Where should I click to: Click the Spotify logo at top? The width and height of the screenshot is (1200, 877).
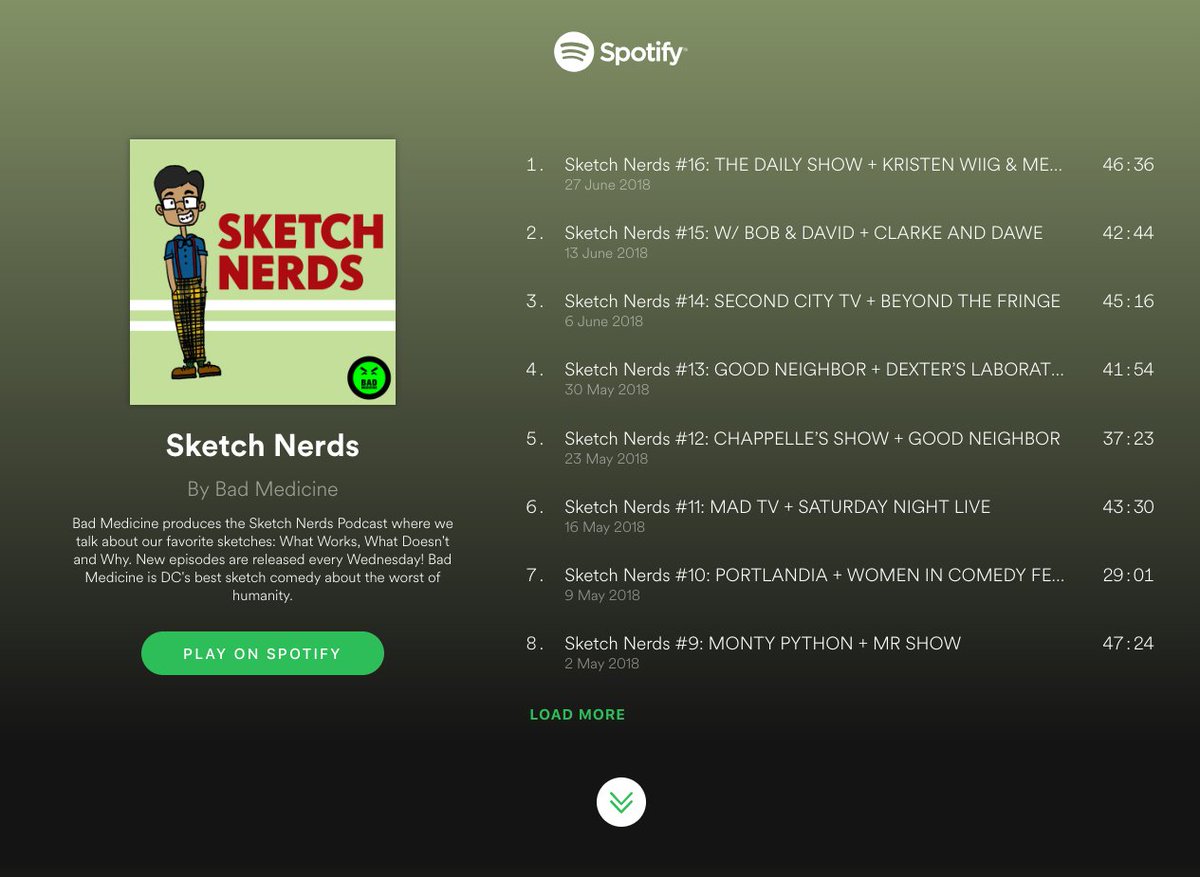pos(620,52)
